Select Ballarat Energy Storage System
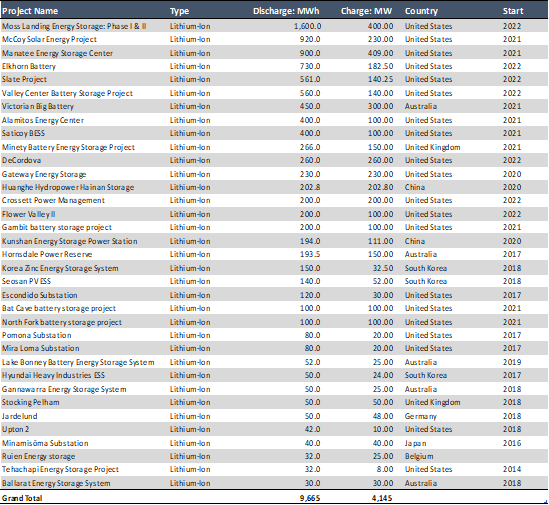 [56, 483]
